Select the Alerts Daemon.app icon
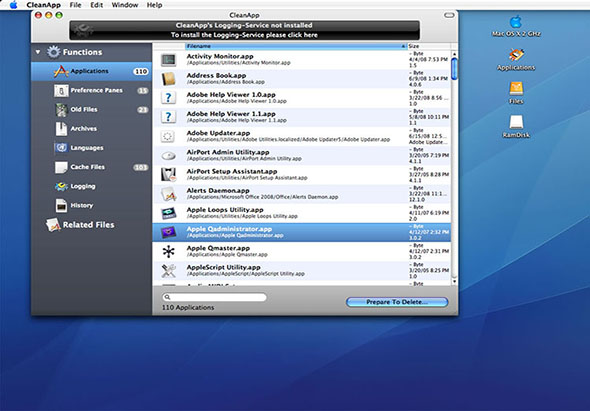This screenshot has width=590, height=411. click(x=169, y=194)
